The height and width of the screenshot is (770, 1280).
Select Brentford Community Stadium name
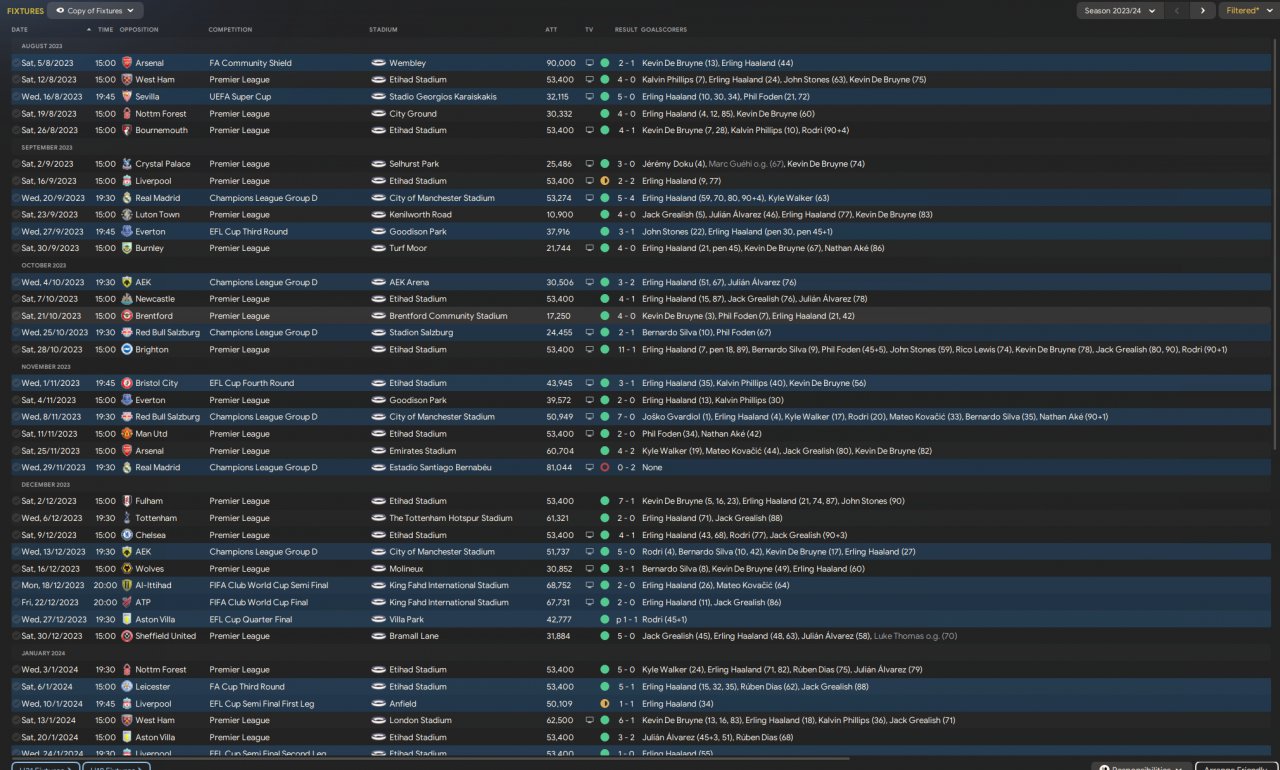pos(448,316)
